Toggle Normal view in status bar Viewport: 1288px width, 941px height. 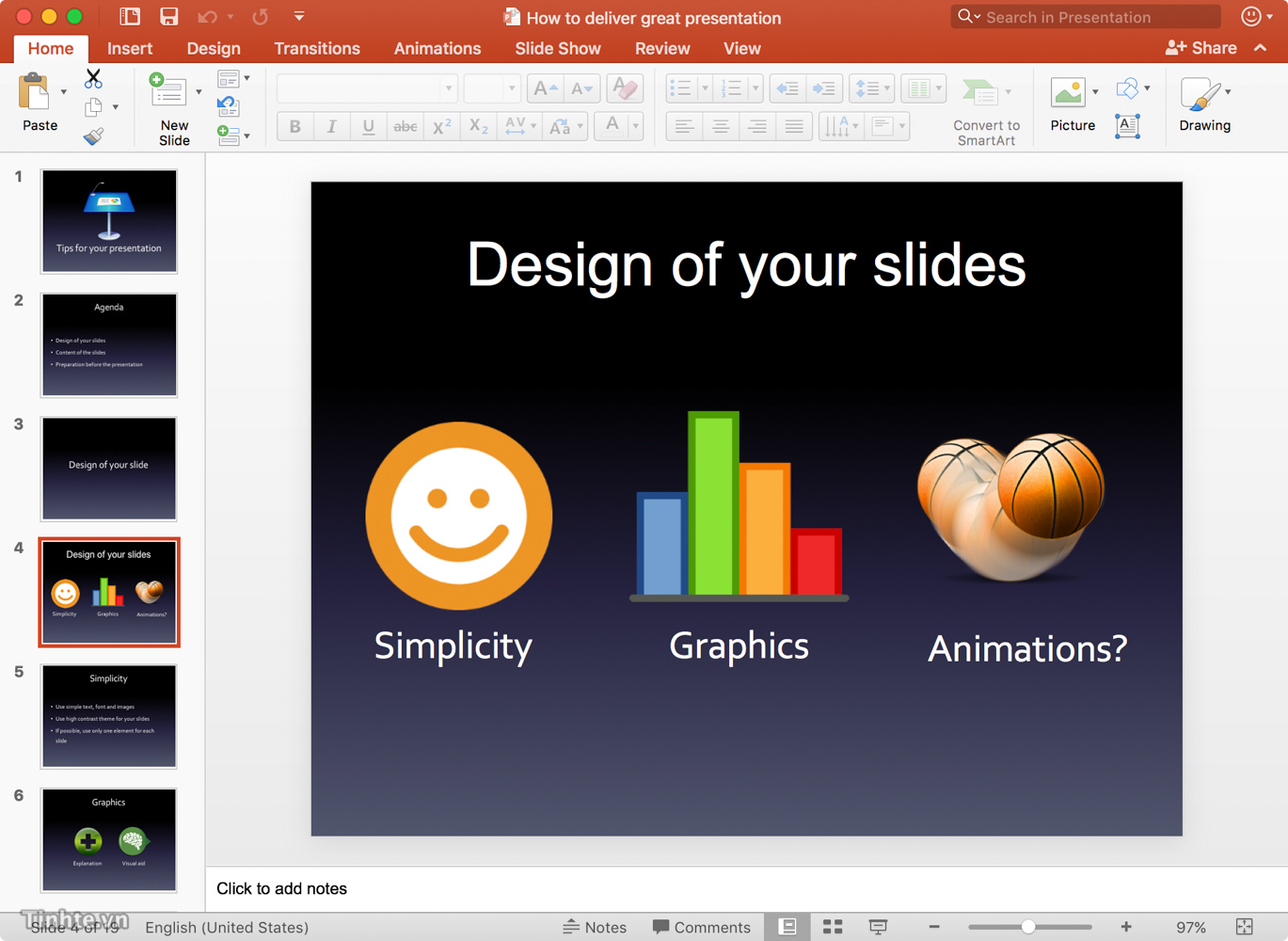coord(787,927)
